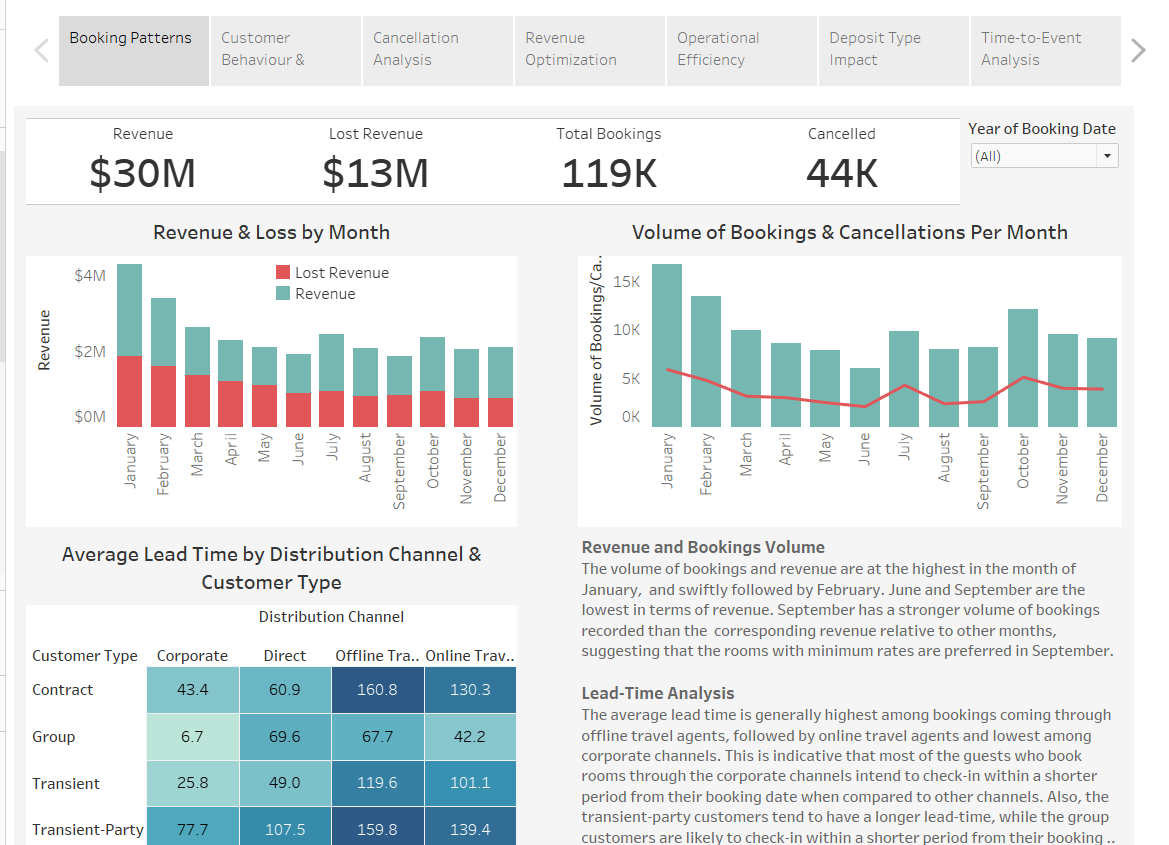Open the Year of Booking Date dropdown
1169x845 pixels.
[x=1044, y=156]
